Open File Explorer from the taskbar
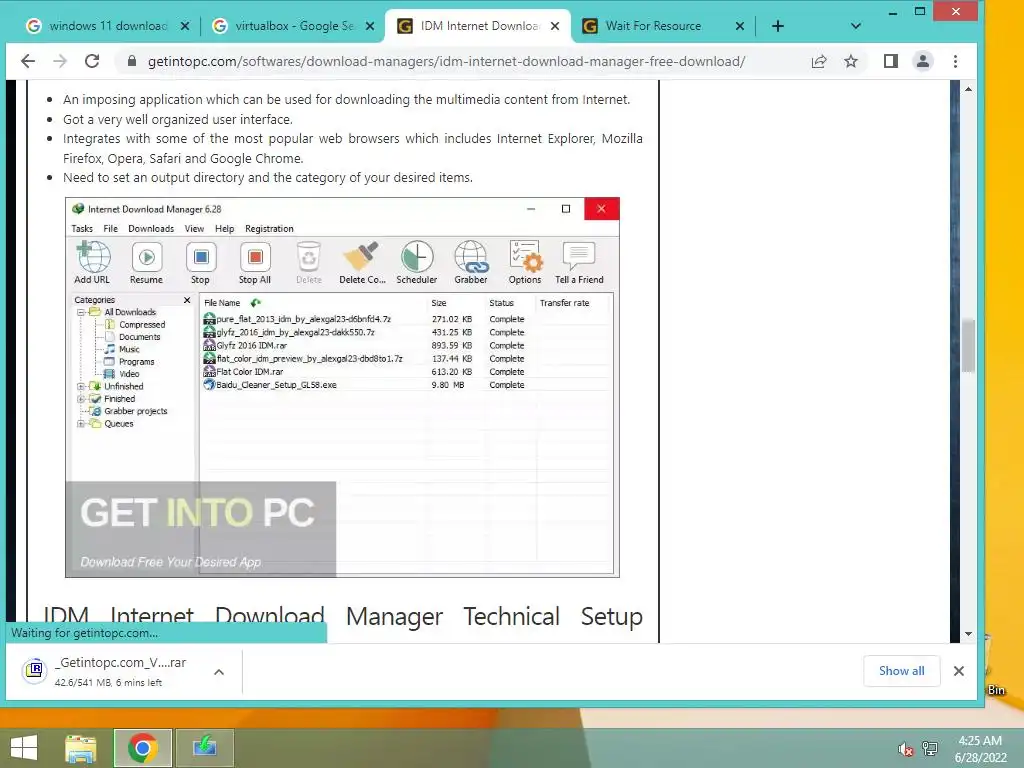The image size is (1024, 768). (x=81, y=748)
